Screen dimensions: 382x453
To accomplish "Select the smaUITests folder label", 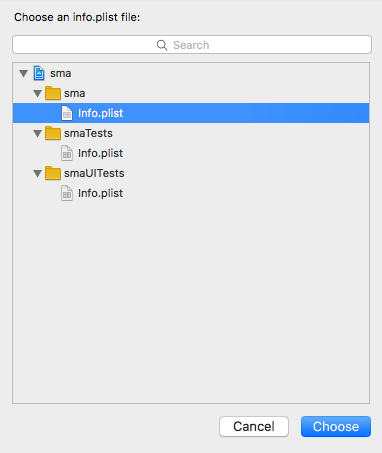I will (94, 173).
